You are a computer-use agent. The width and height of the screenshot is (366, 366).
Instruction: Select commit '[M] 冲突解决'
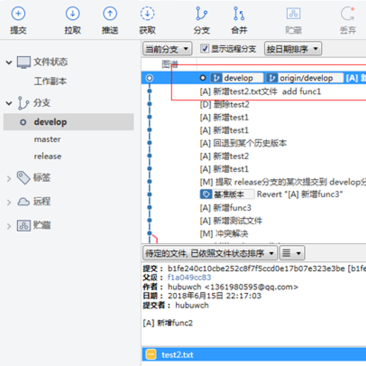coord(224,234)
